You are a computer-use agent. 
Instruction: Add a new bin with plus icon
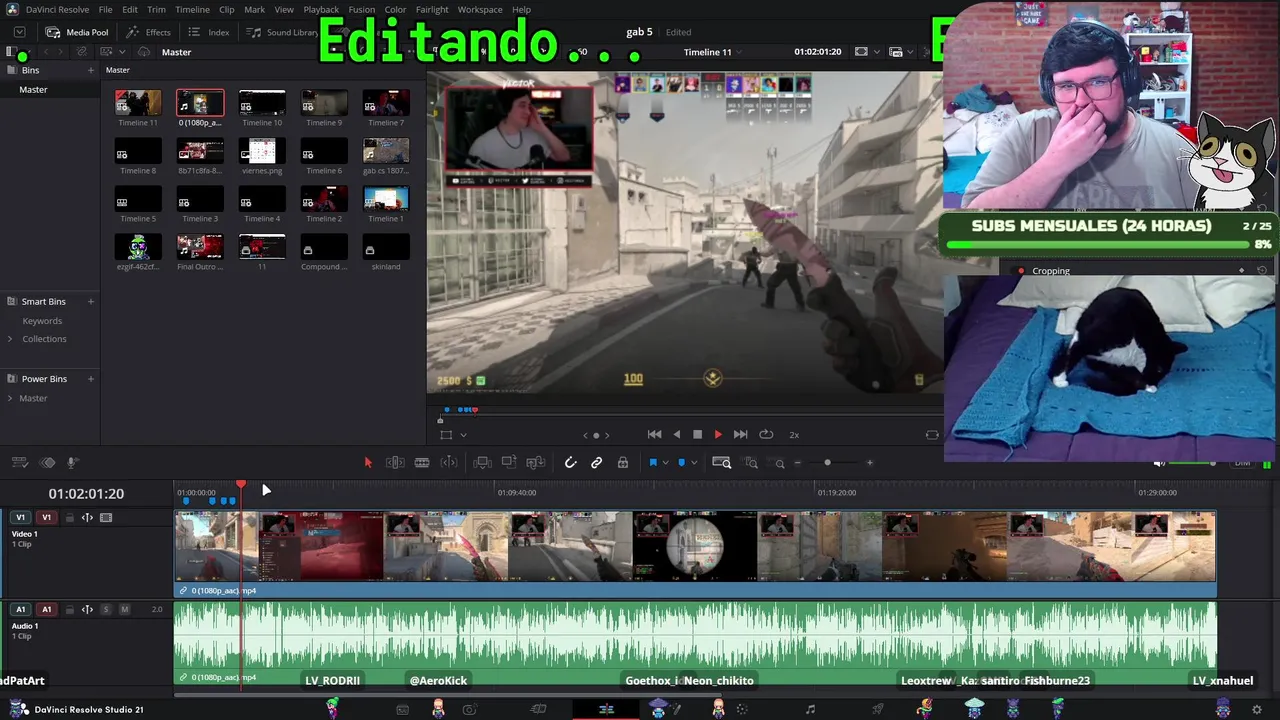[90, 70]
